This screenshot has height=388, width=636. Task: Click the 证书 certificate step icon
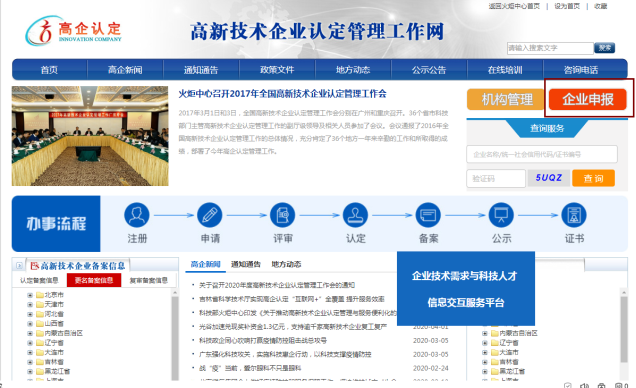(574, 215)
